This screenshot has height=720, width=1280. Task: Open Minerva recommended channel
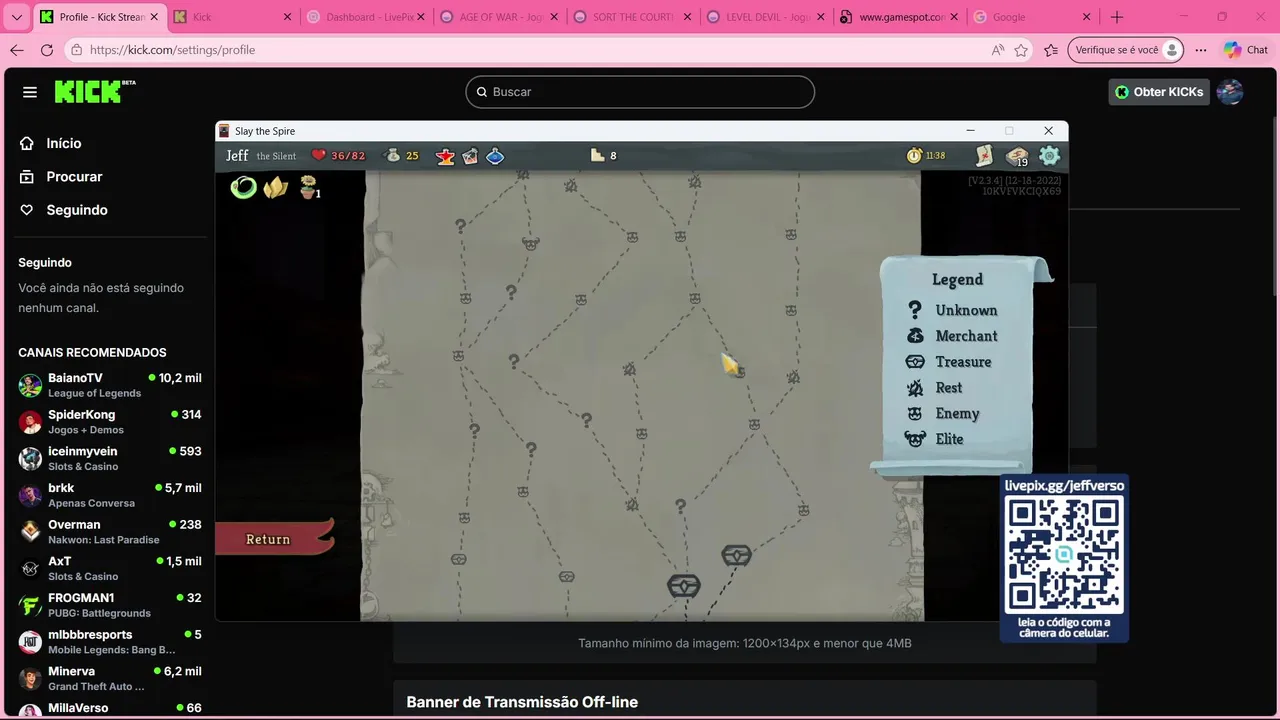[x=110, y=678]
